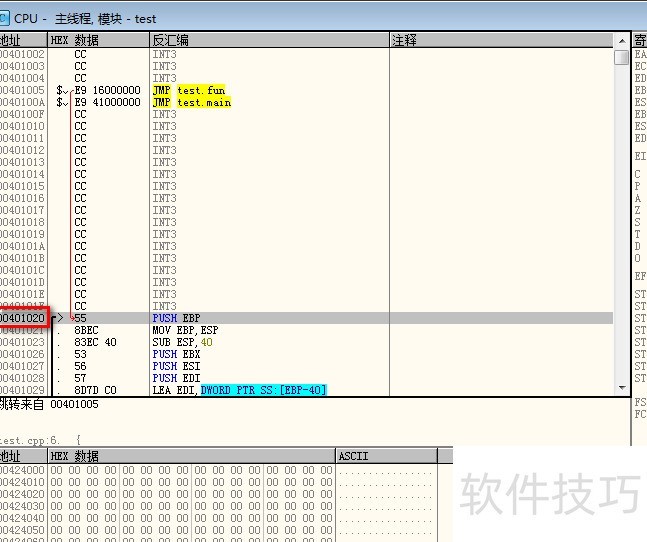Select highlighted address 00401020
Screen dimensions: 647x542
(23, 318)
